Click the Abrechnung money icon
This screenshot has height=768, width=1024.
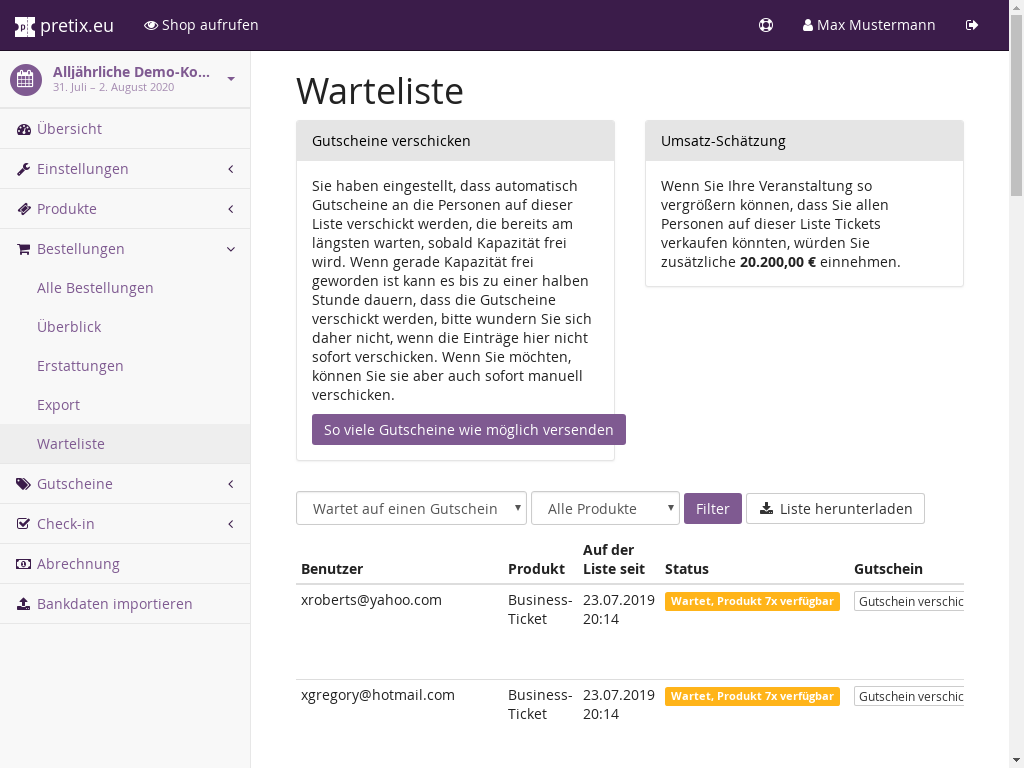[x=24, y=564]
